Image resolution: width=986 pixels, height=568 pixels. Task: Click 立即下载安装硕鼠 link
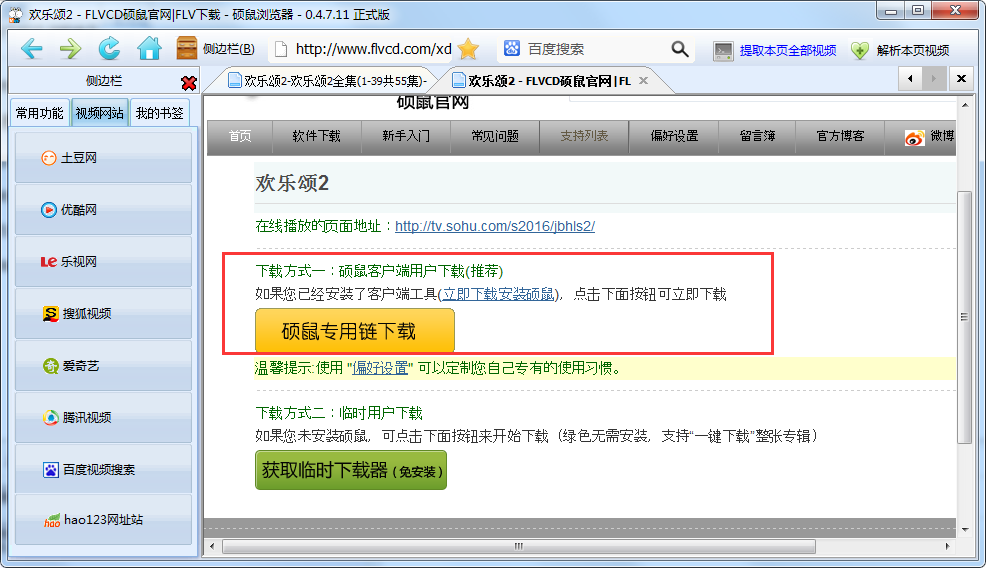tap(498, 294)
